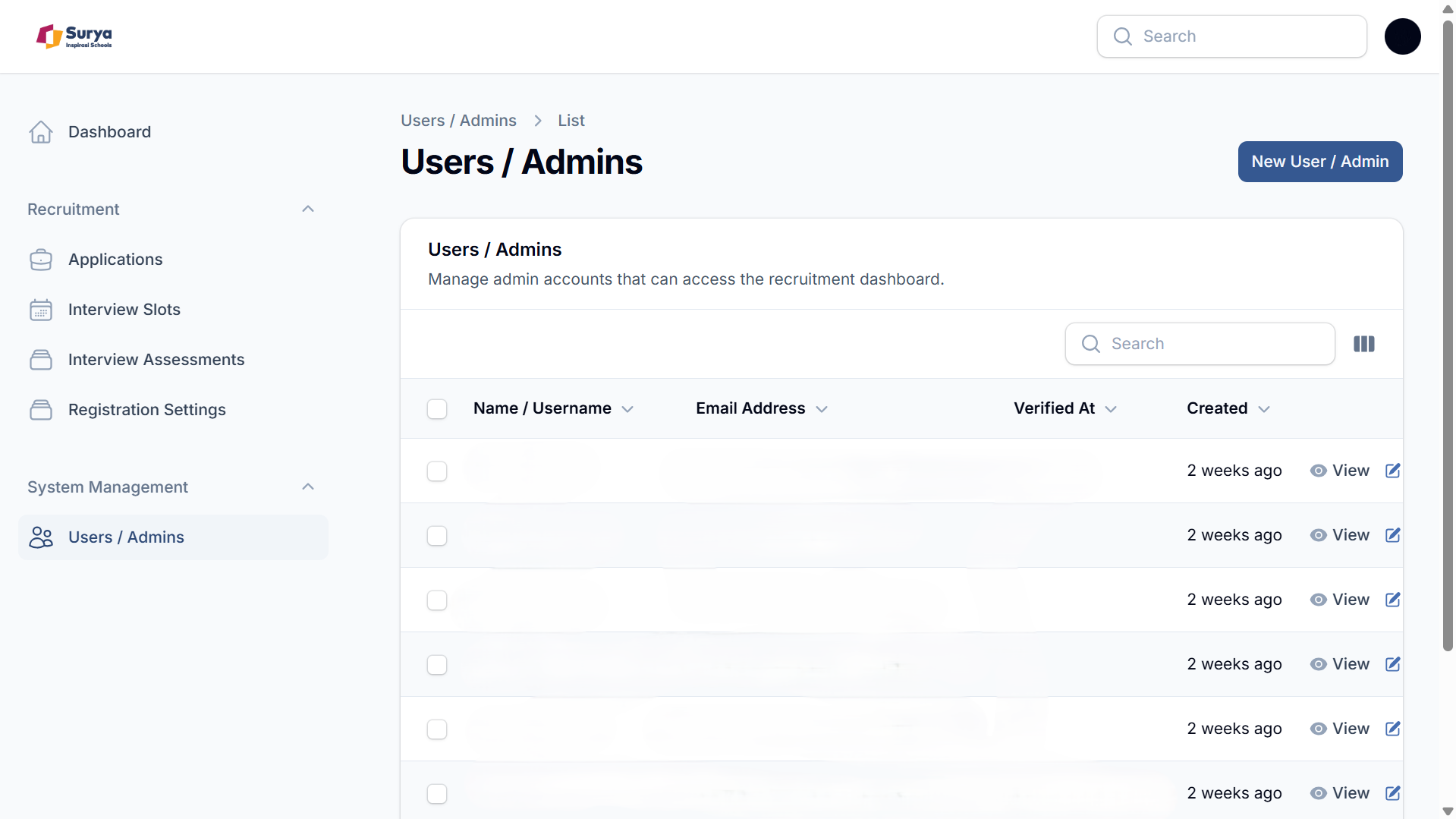Viewport: 1456px width, 819px height.
Task: Click the Applications briefcase icon
Action: coord(41,260)
